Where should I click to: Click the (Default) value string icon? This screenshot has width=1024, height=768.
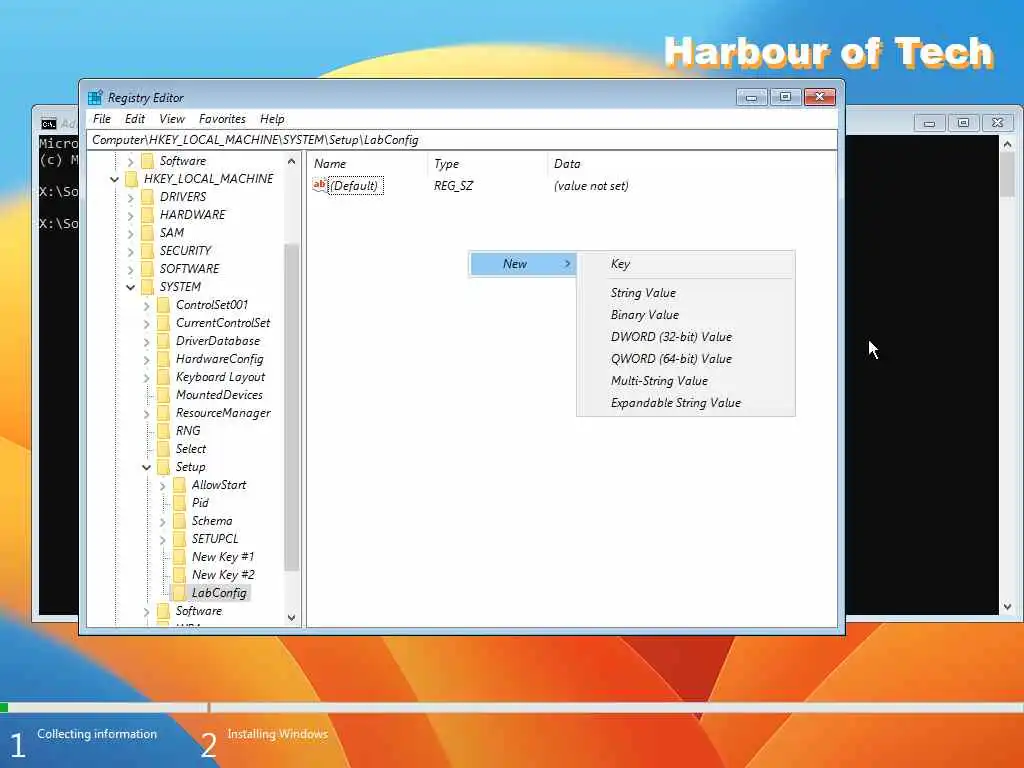point(319,185)
